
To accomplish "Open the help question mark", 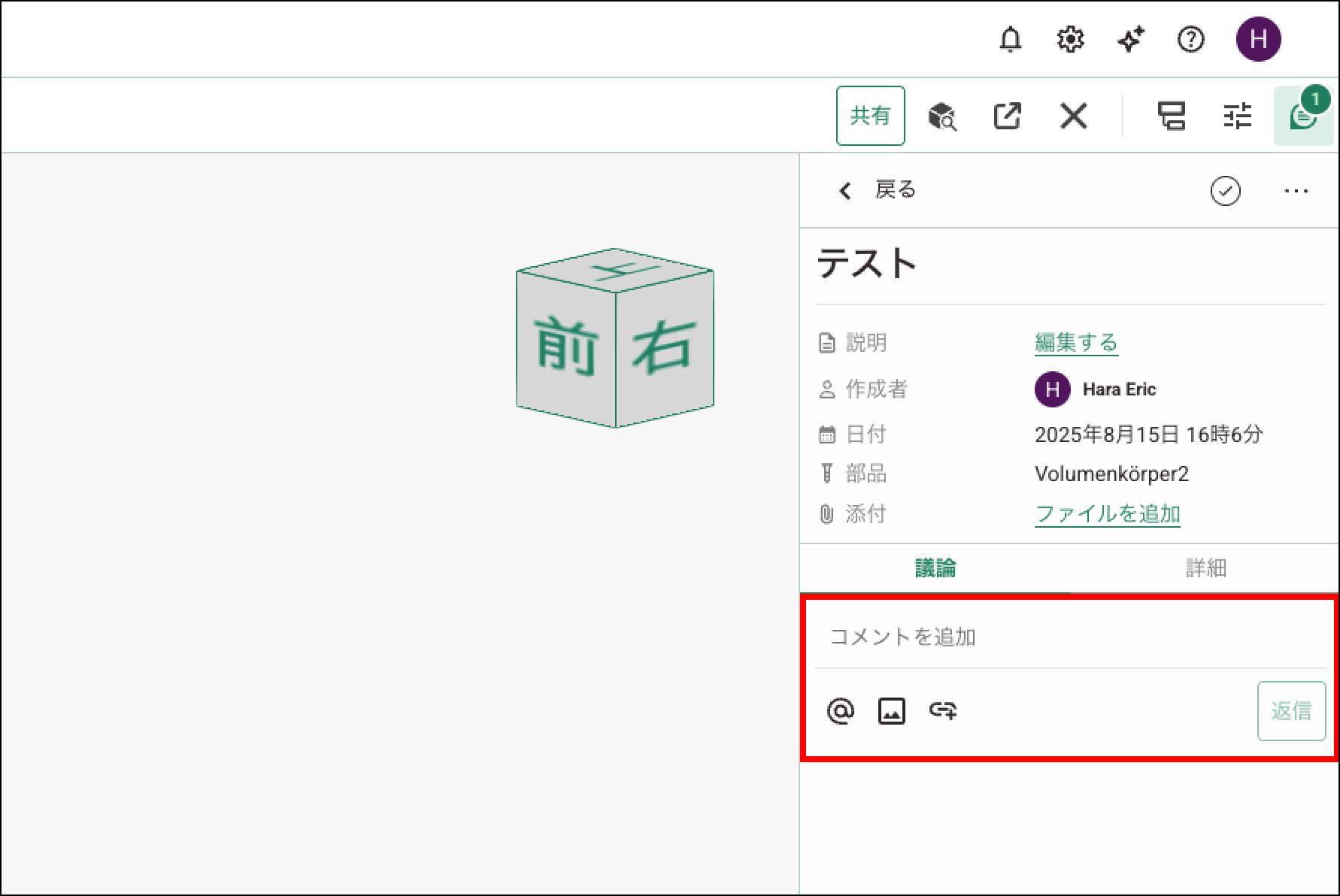I will (1190, 39).
